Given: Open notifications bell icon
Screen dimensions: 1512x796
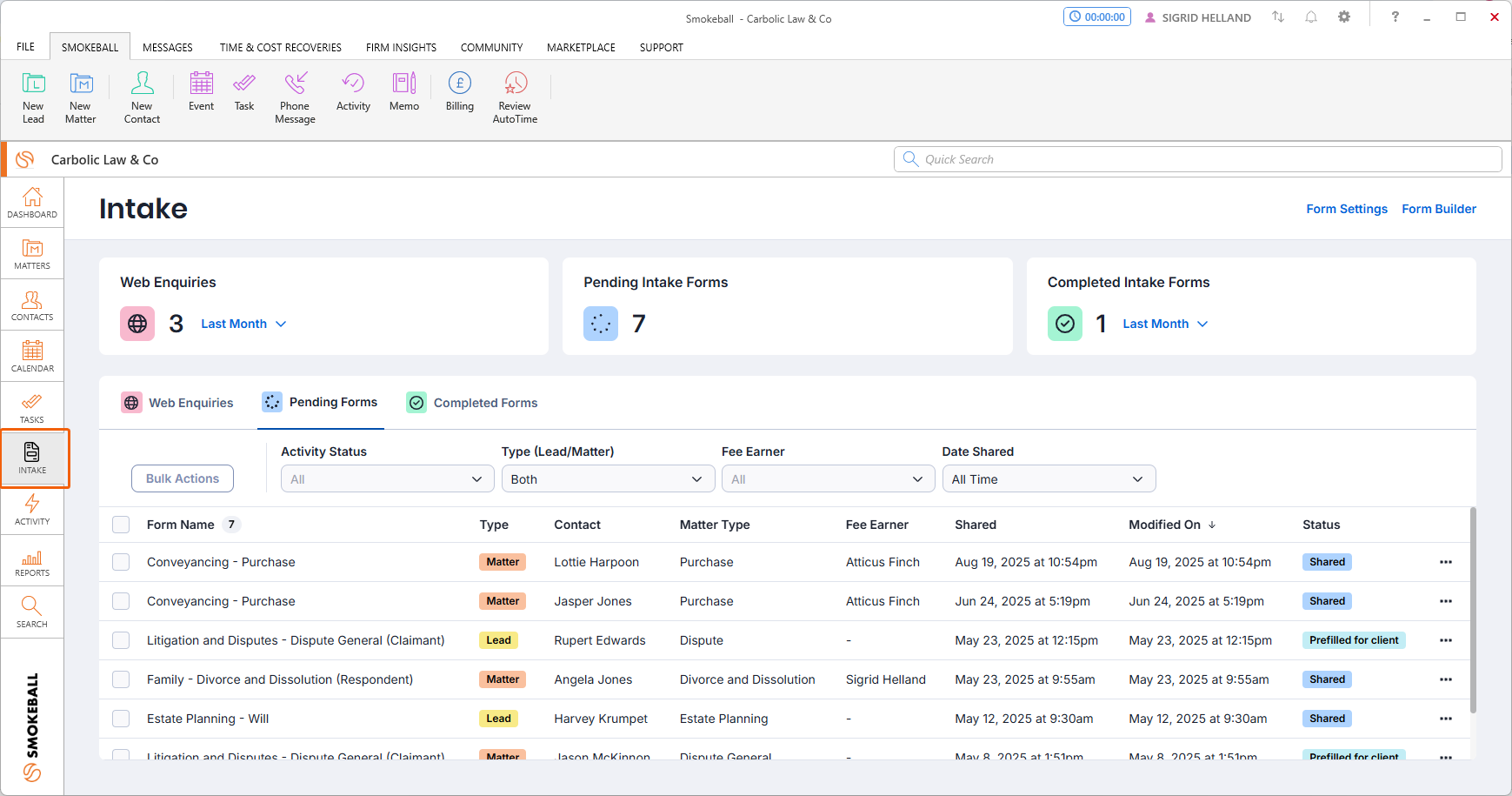Looking at the screenshot, I should pyautogui.click(x=1311, y=17).
